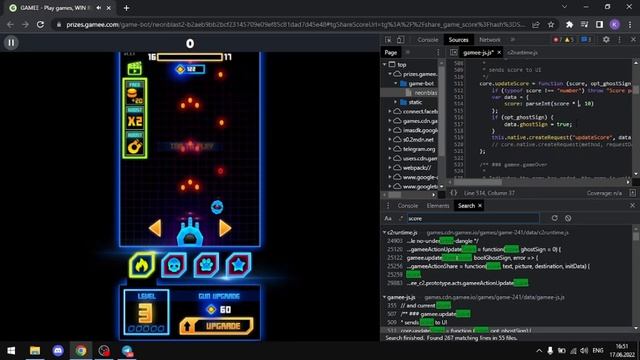Click the gem counter showing 122
The image size is (640, 360).
tap(190, 69)
